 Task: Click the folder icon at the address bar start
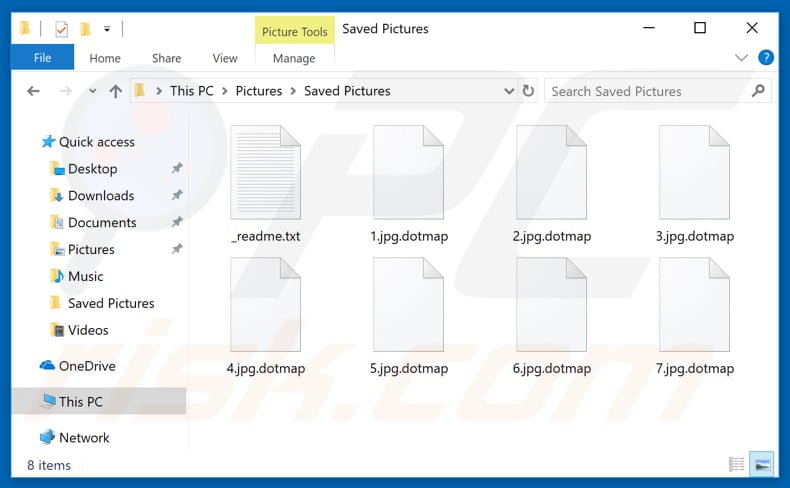[140, 91]
